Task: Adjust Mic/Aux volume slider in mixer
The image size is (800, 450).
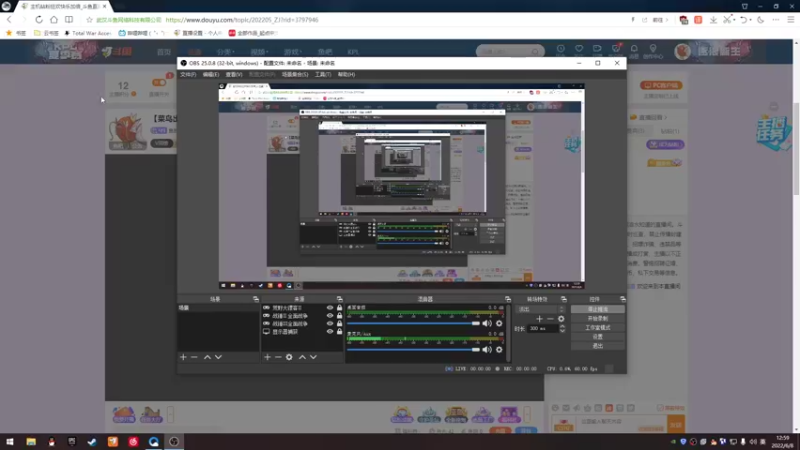Action: [x=414, y=349]
